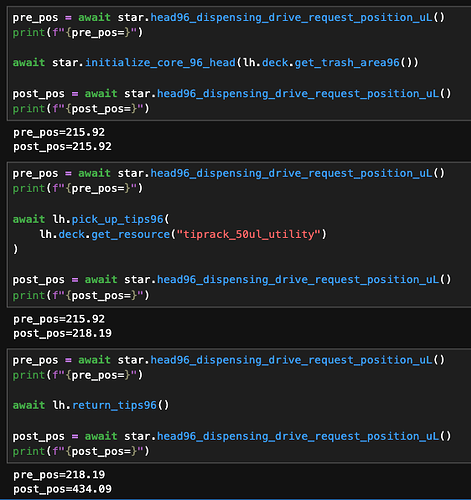Click the await keyword before lh.pick_up_tips96
Screen dimensions: 471x500
pyautogui.click(x=29, y=219)
